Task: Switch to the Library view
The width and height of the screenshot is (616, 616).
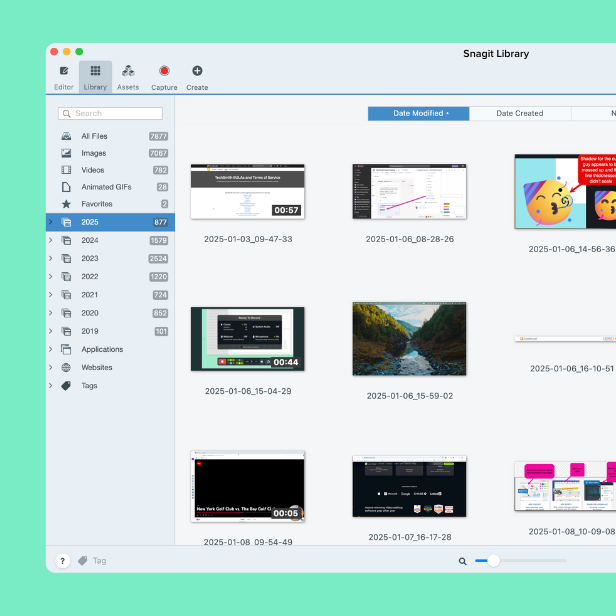Action: (95, 77)
